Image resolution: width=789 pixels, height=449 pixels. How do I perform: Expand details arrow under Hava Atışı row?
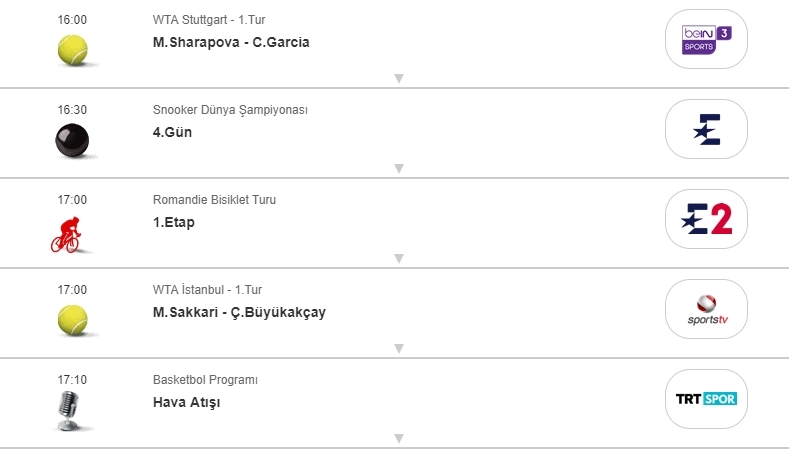pos(398,438)
